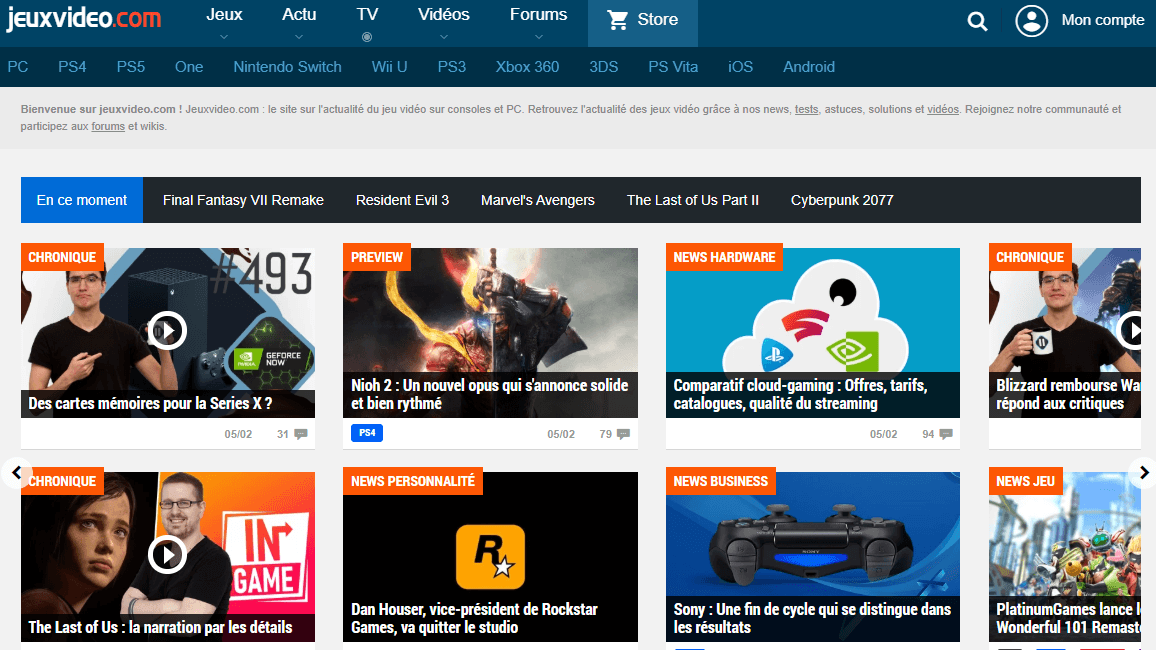
Task: Click the jeuxvideo.com logo
Action: [83, 20]
